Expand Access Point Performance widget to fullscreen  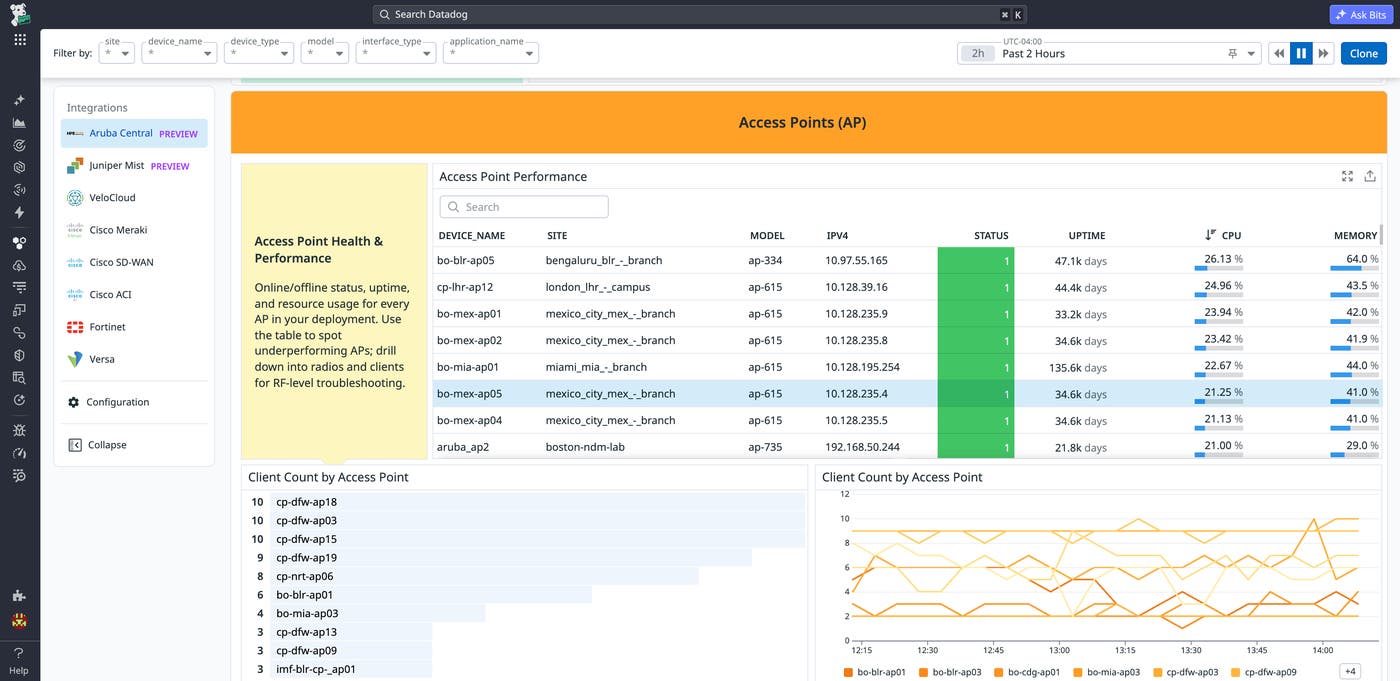pyautogui.click(x=1347, y=176)
